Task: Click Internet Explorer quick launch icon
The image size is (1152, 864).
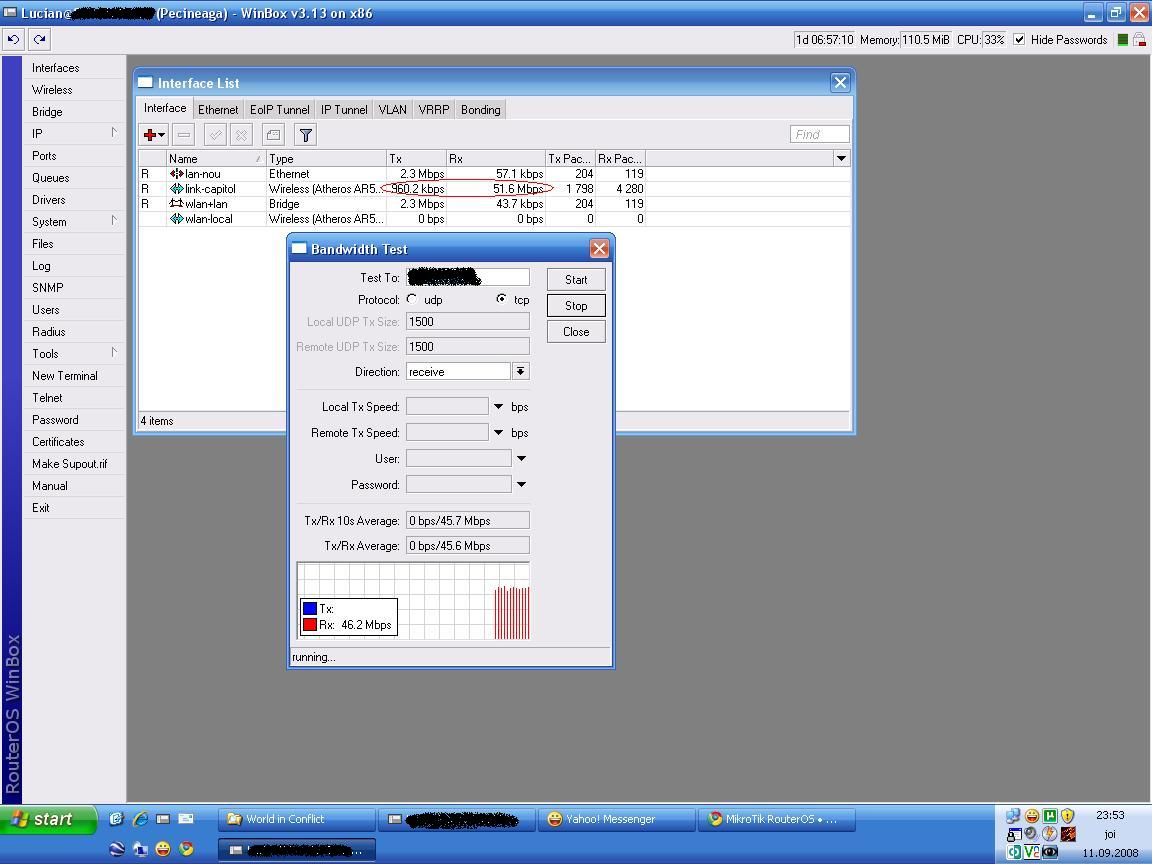Action: tap(140, 818)
